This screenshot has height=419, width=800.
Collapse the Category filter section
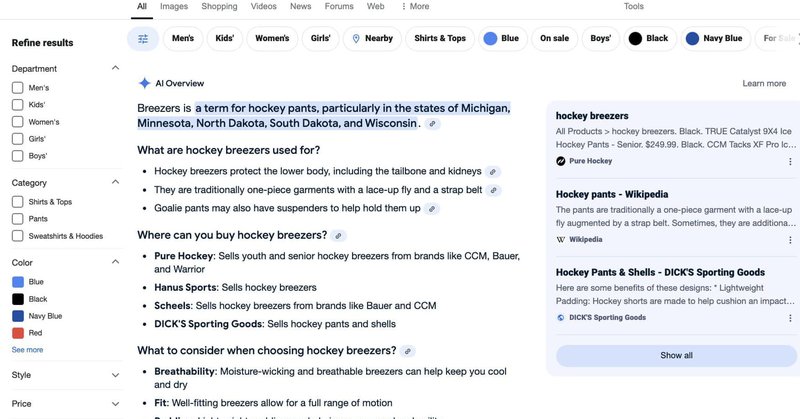coord(115,182)
